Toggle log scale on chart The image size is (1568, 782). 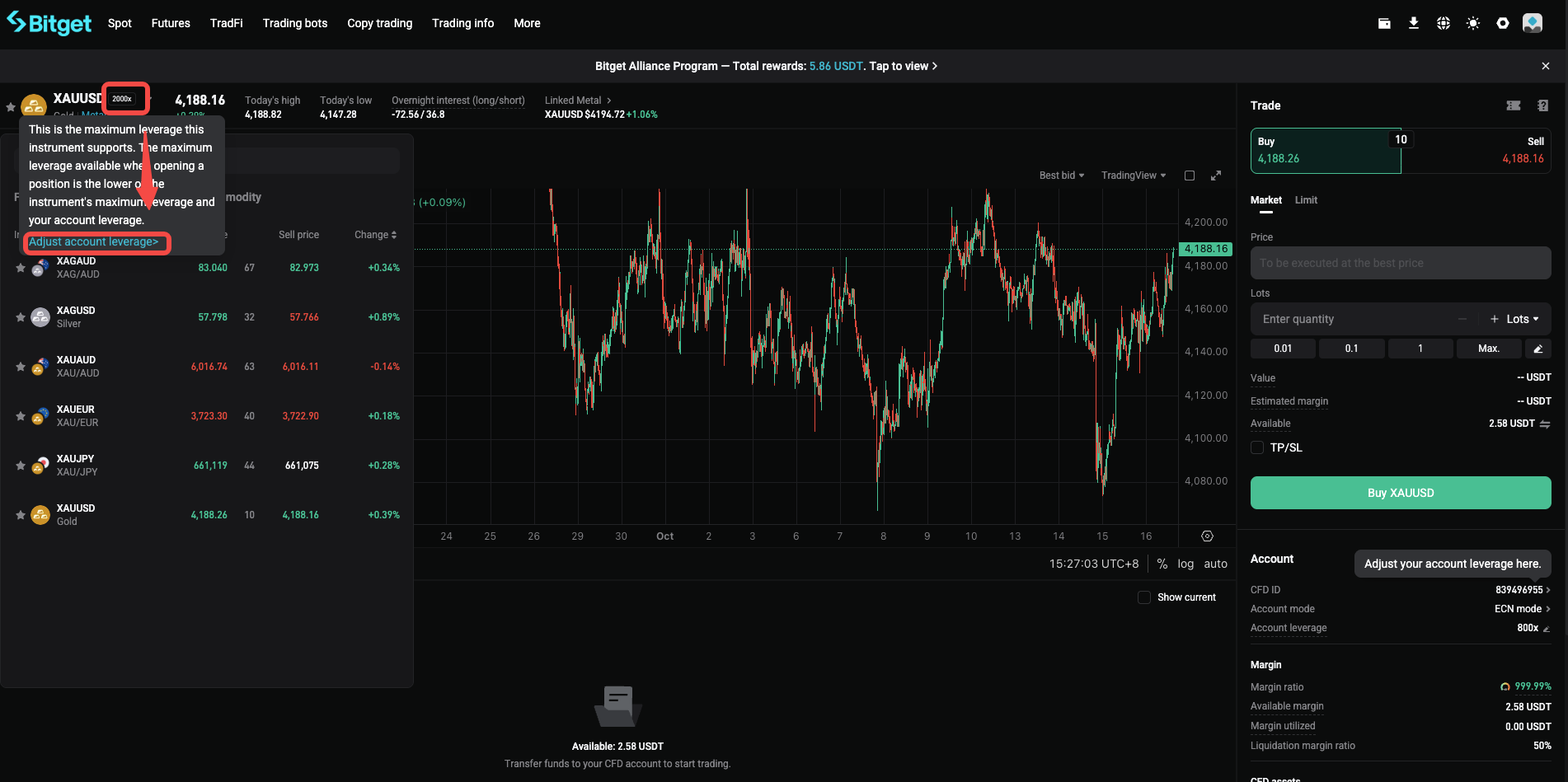pos(1185,564)
